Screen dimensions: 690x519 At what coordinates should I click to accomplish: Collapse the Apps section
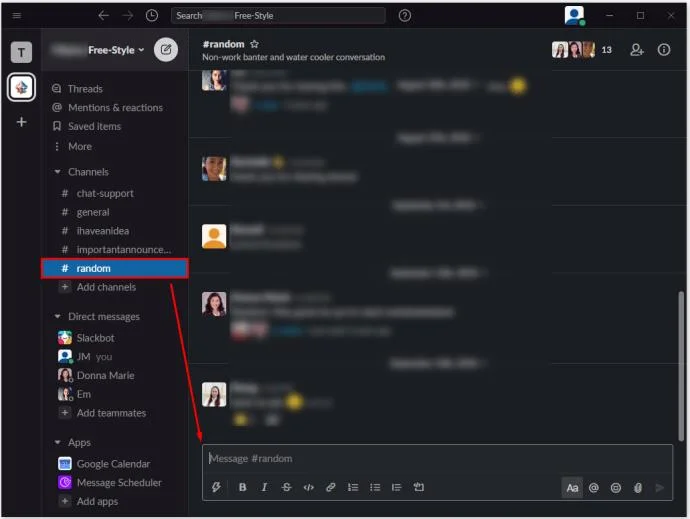(57, 442)
